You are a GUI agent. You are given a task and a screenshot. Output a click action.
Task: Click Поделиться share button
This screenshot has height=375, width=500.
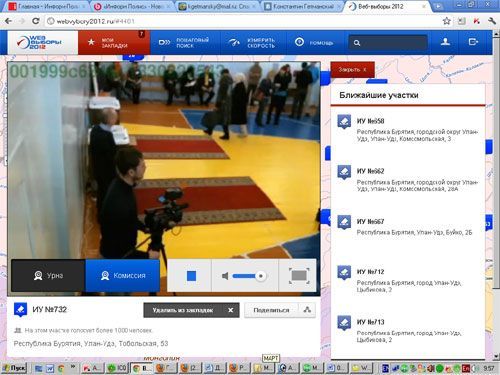(271, 310)
